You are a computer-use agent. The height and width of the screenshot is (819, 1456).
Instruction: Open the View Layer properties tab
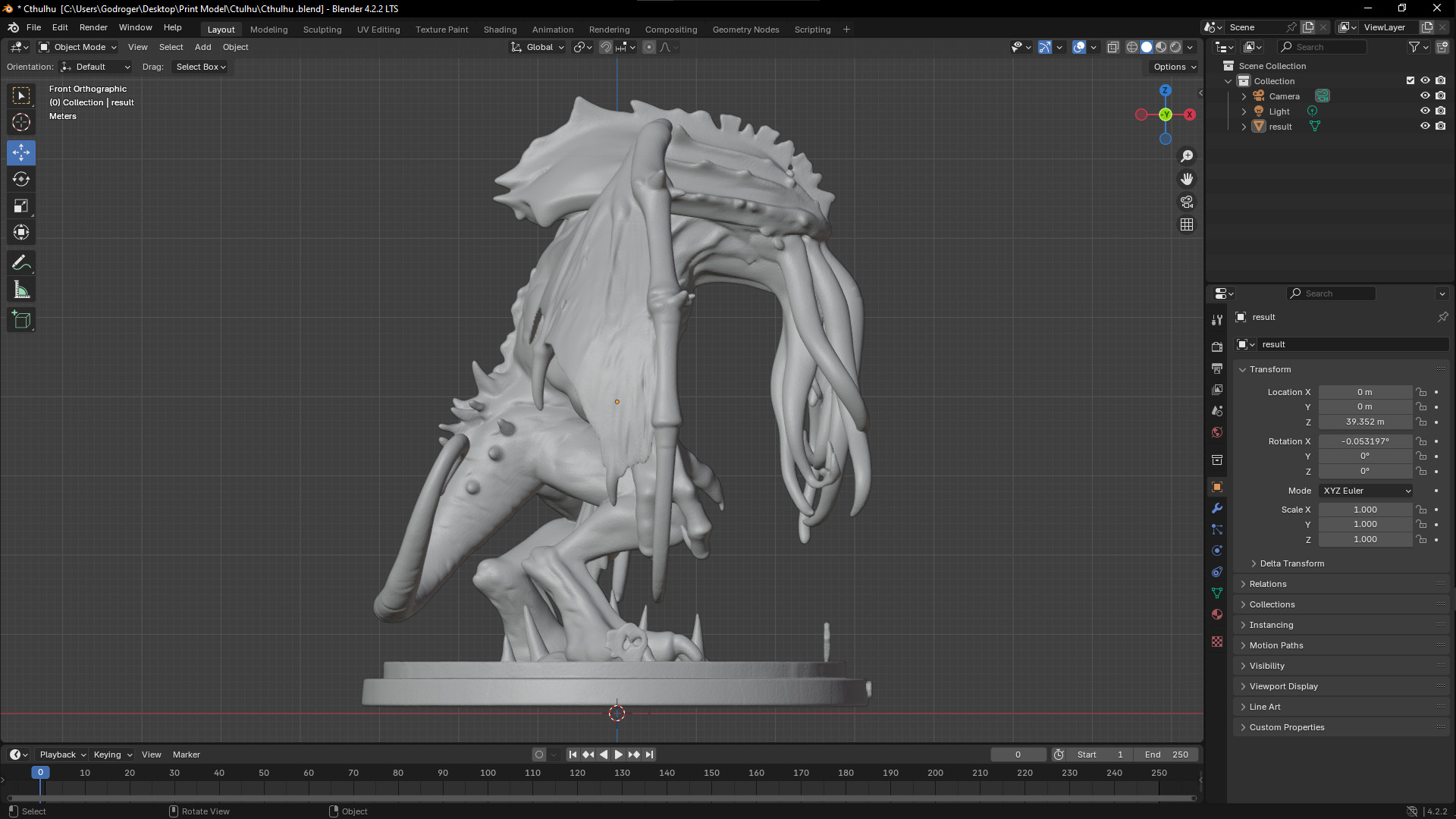(1217, 389)
